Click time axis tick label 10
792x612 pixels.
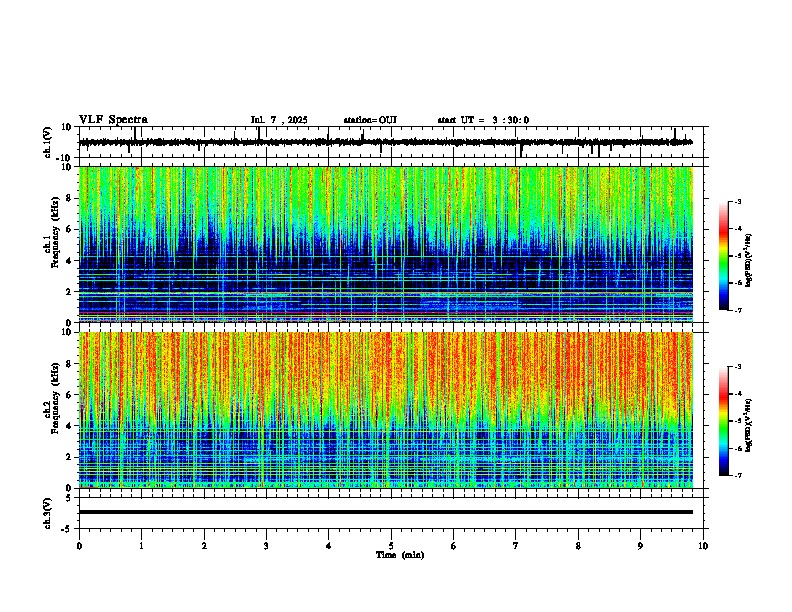point(703,546)
